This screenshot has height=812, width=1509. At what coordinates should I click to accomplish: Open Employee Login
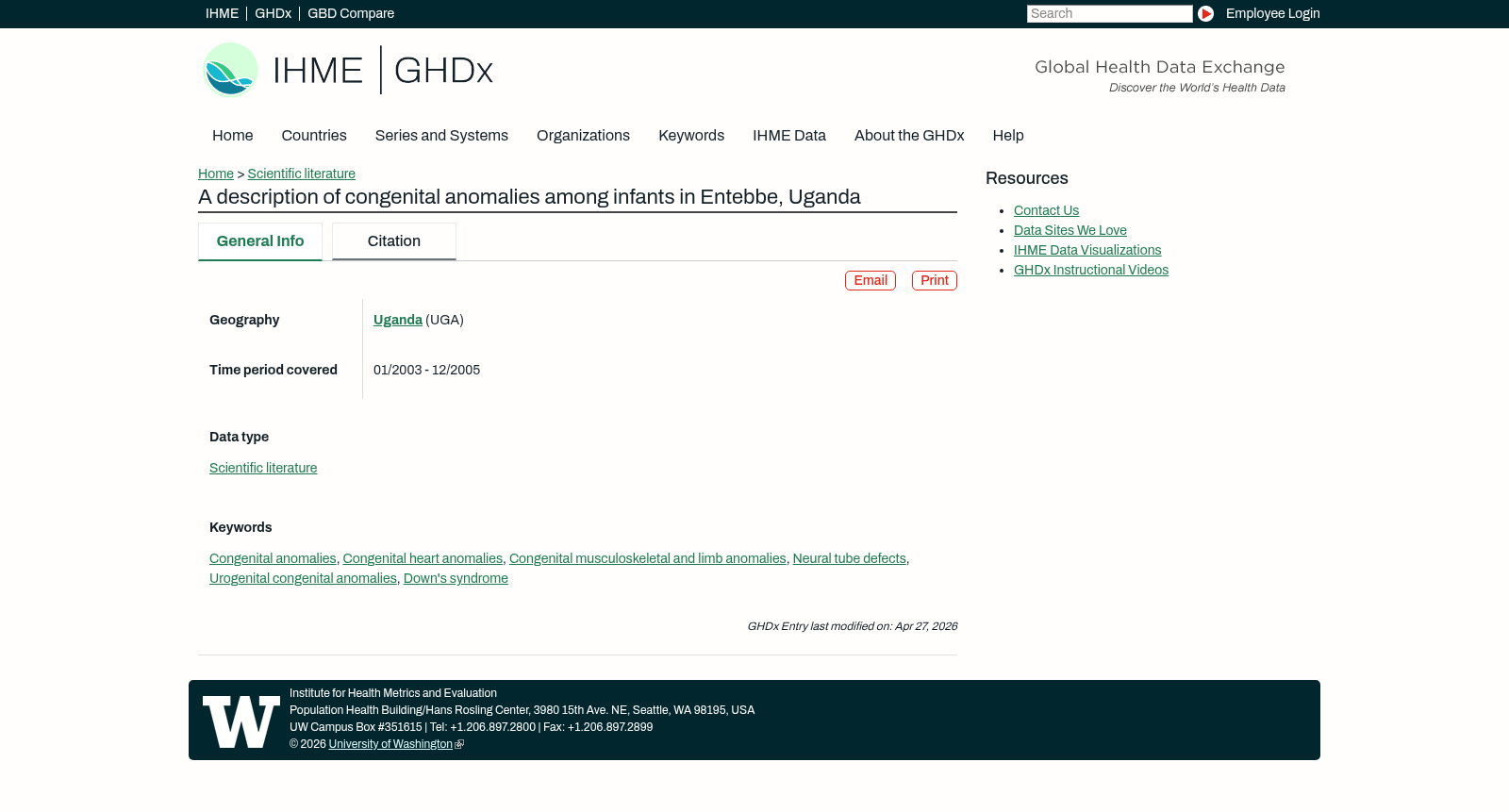(x=1272, y=13)
